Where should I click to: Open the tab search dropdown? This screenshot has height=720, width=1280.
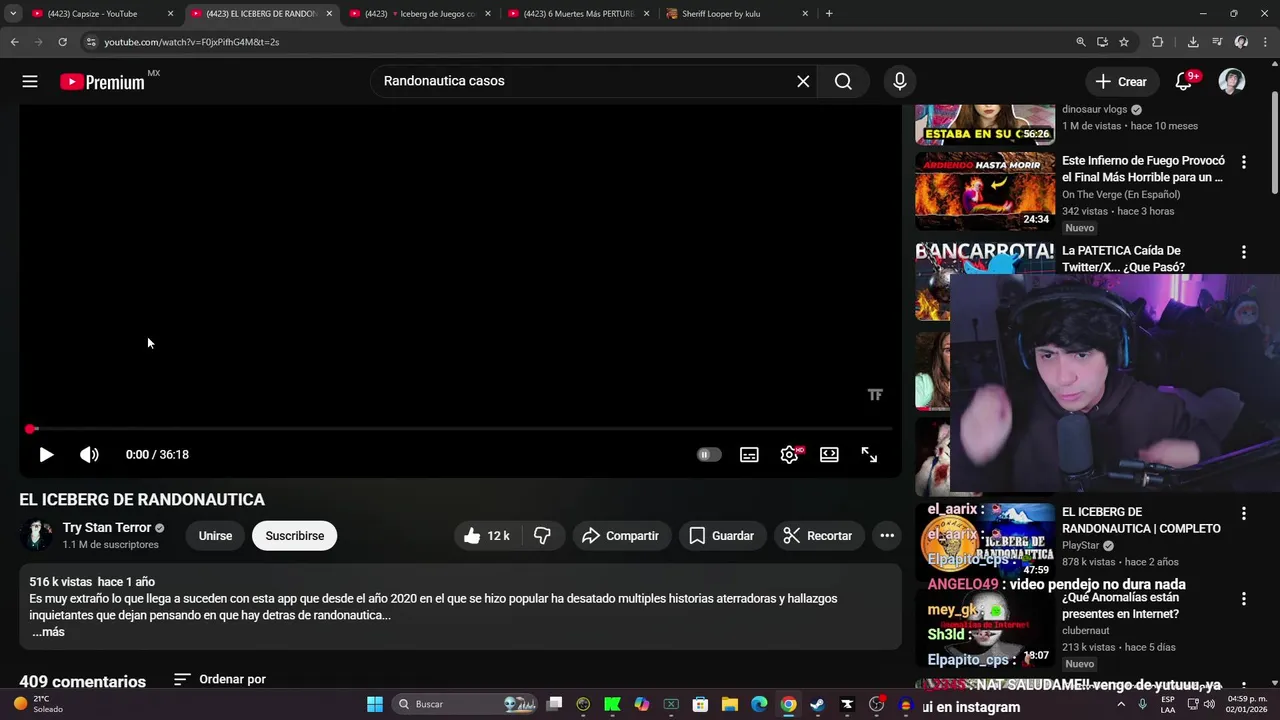(x=13, y=14)
